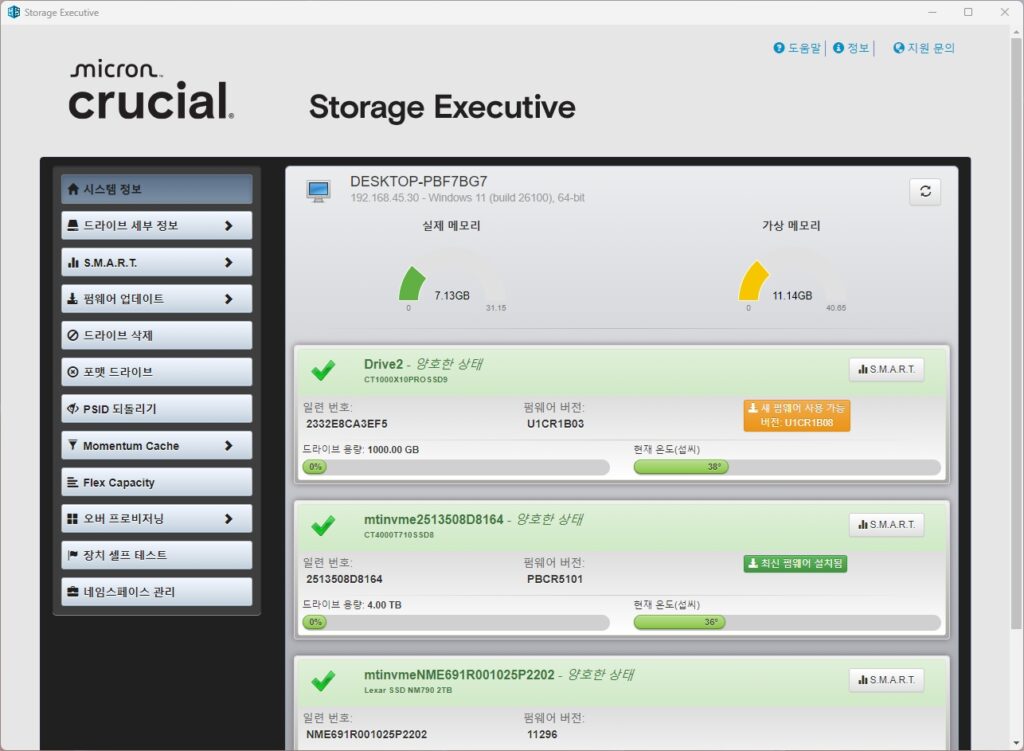Expand 오버 프로비저닝 chevron arrow
The width and height of the screenshot is (1024, 751).
tap(229, 519)
